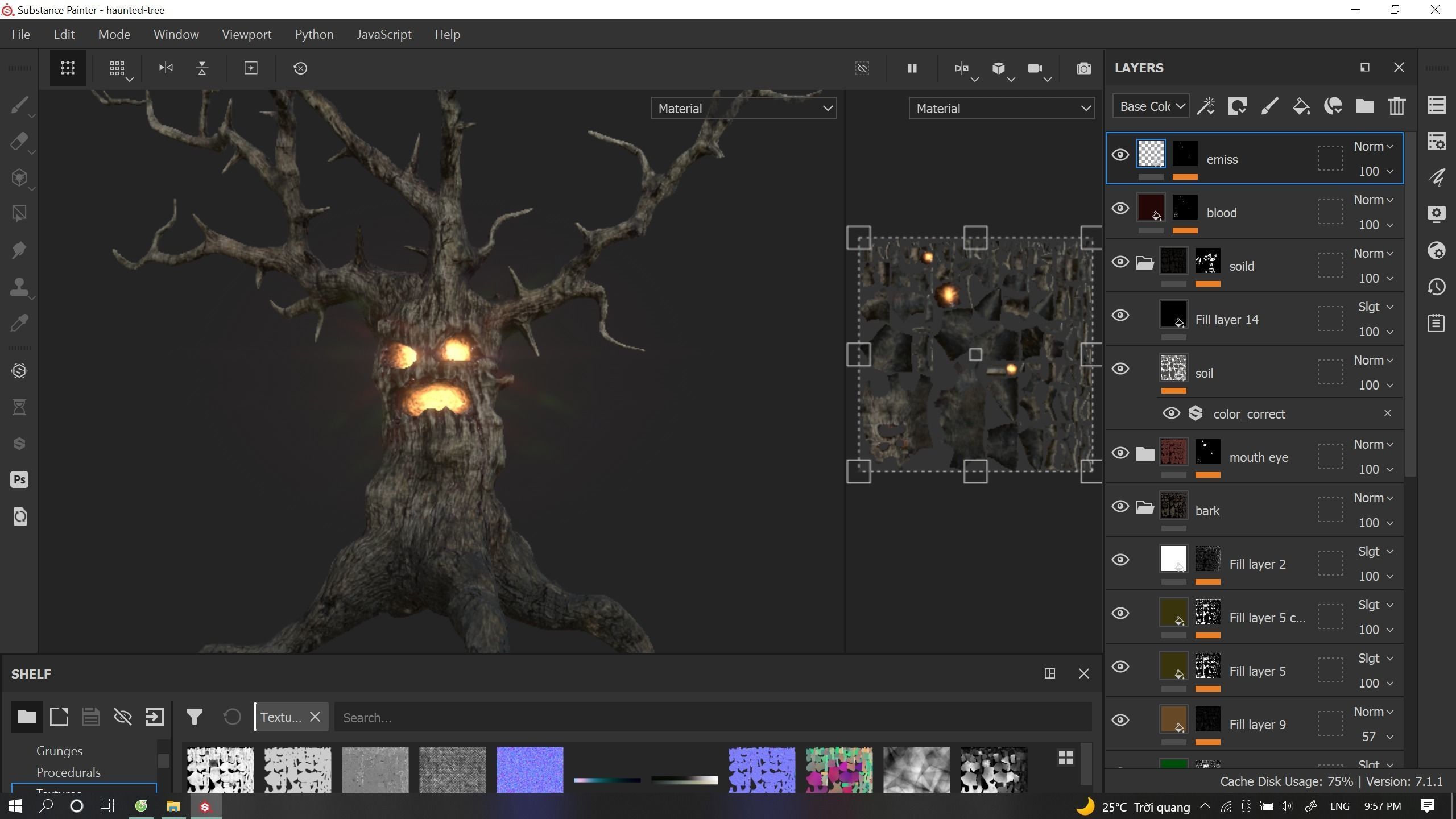
Task: Select Procedurals shelf category
Action: (x=68, y=772)
